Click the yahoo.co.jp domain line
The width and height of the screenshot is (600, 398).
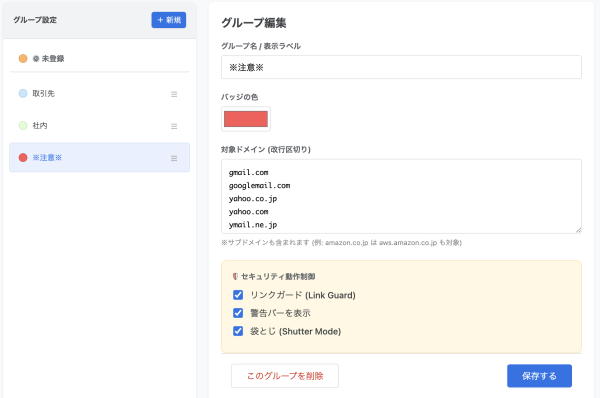click(253, 199)
